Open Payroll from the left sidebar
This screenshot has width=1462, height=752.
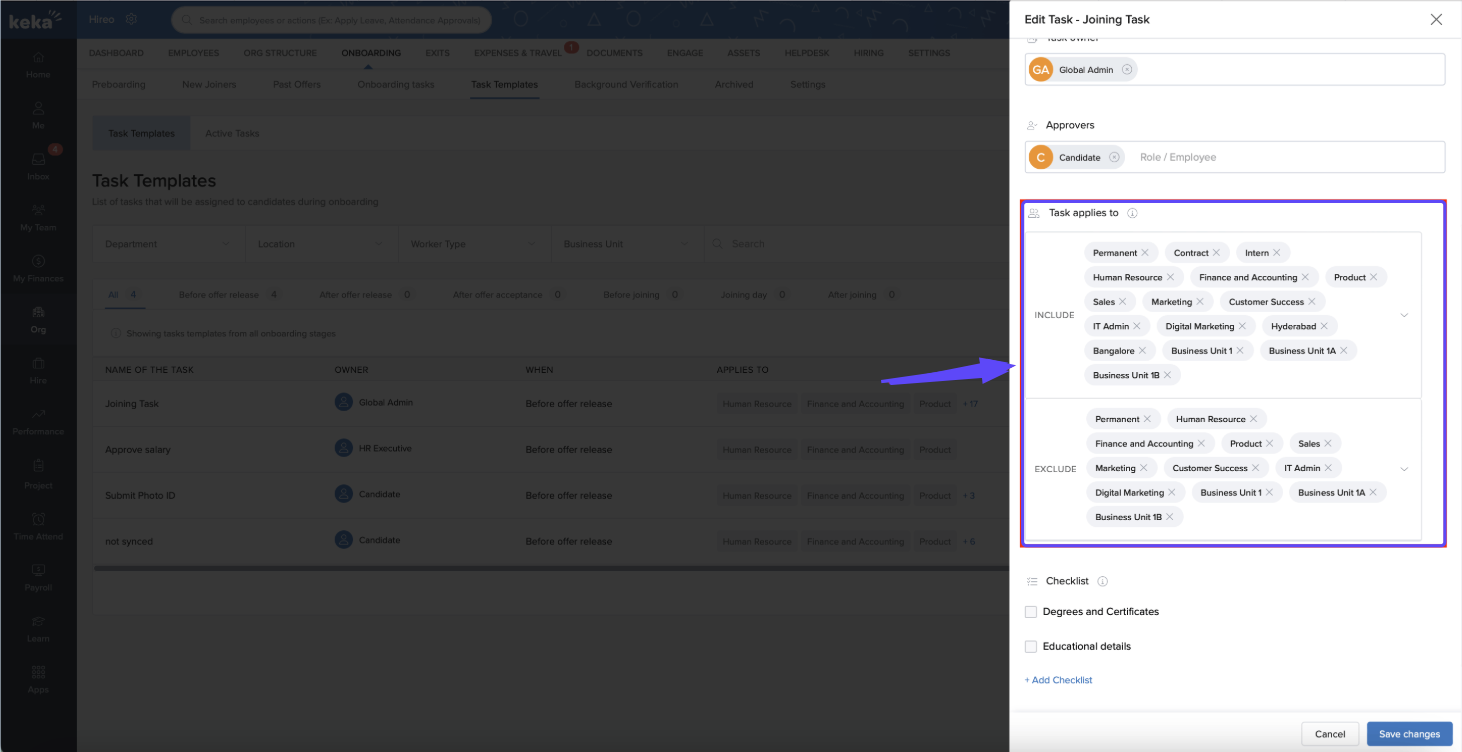click(x=38, y=577)
